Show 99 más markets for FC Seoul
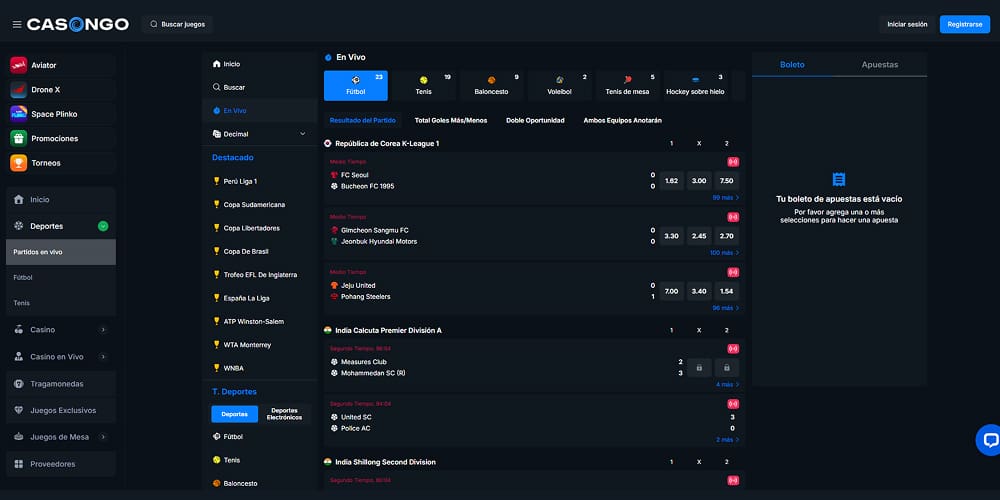 coord(726,198)
